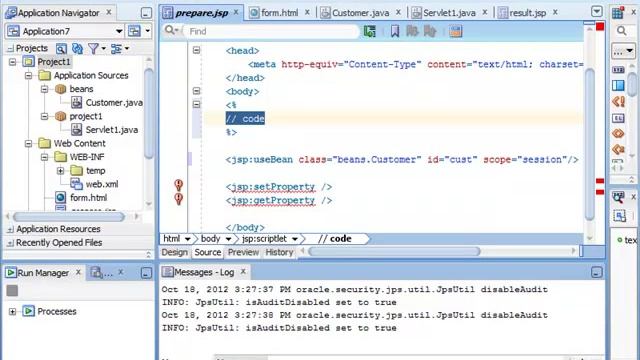Click the error marker beside jsp:getProperty
The image size is (640, 360).
(x=178, y=199)
